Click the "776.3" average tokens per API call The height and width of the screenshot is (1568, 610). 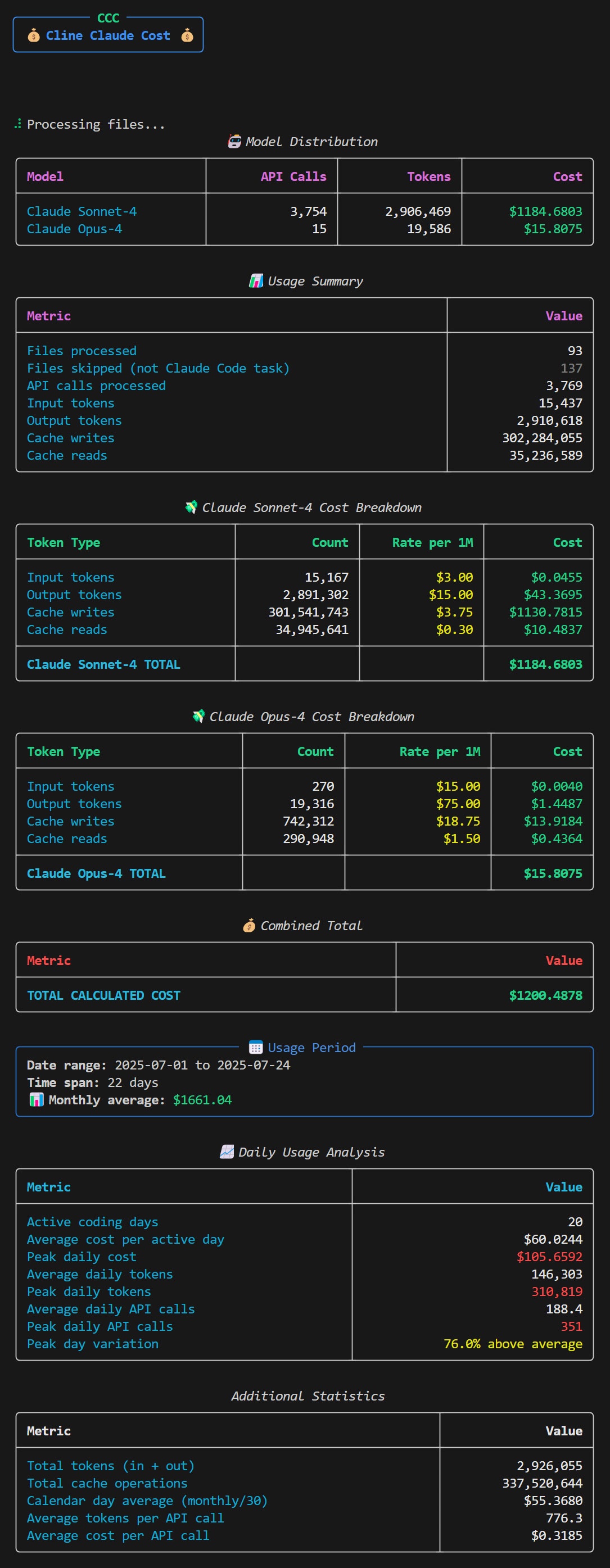tap(564, 1518)
